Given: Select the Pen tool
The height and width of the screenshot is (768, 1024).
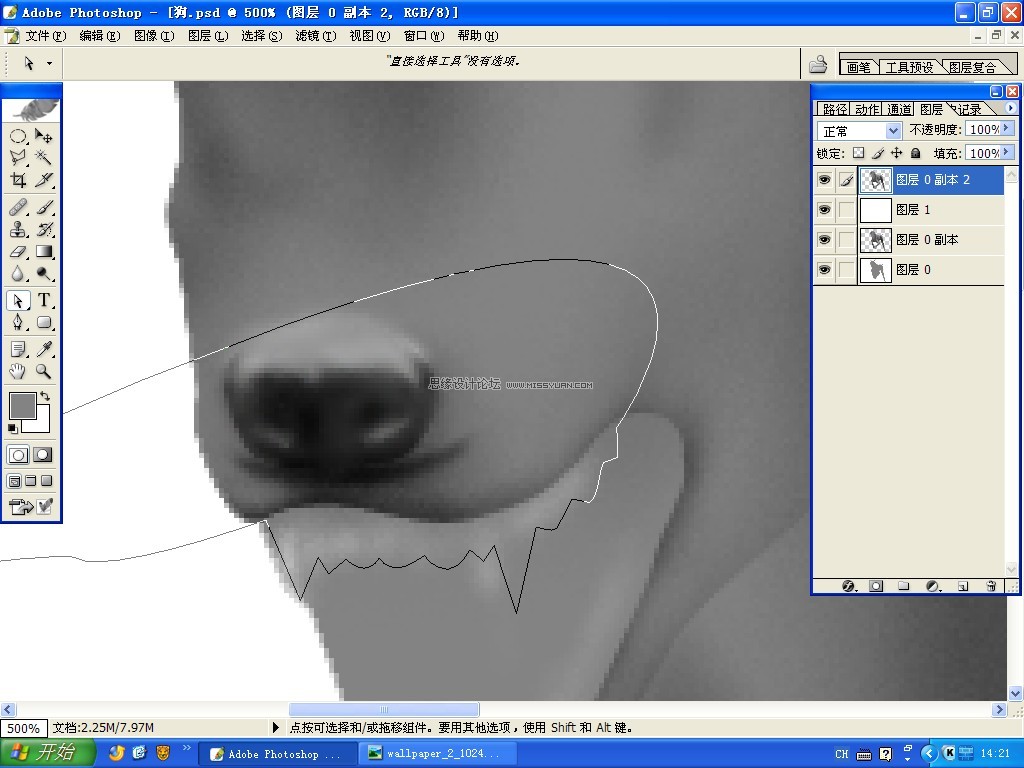Looking at the screenshot, I should [18, 322].
